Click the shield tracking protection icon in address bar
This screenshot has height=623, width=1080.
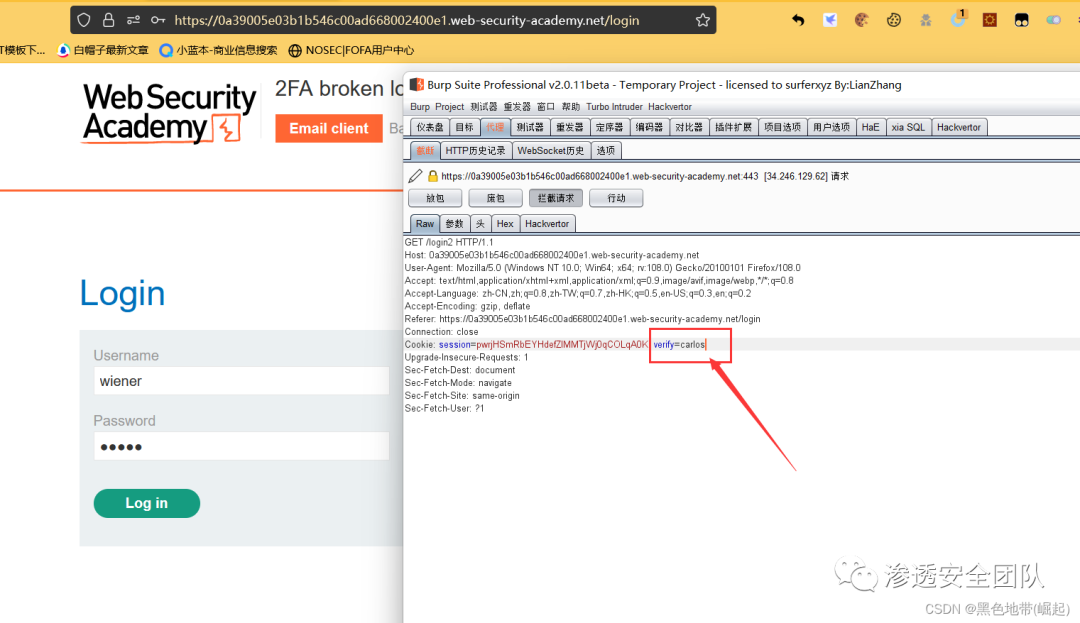(83, 20)
